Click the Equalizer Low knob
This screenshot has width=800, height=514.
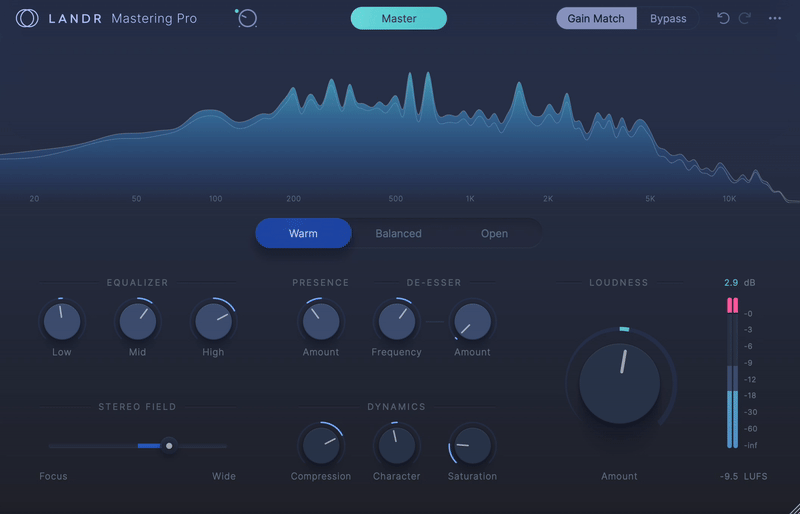(x=62, y=322)
